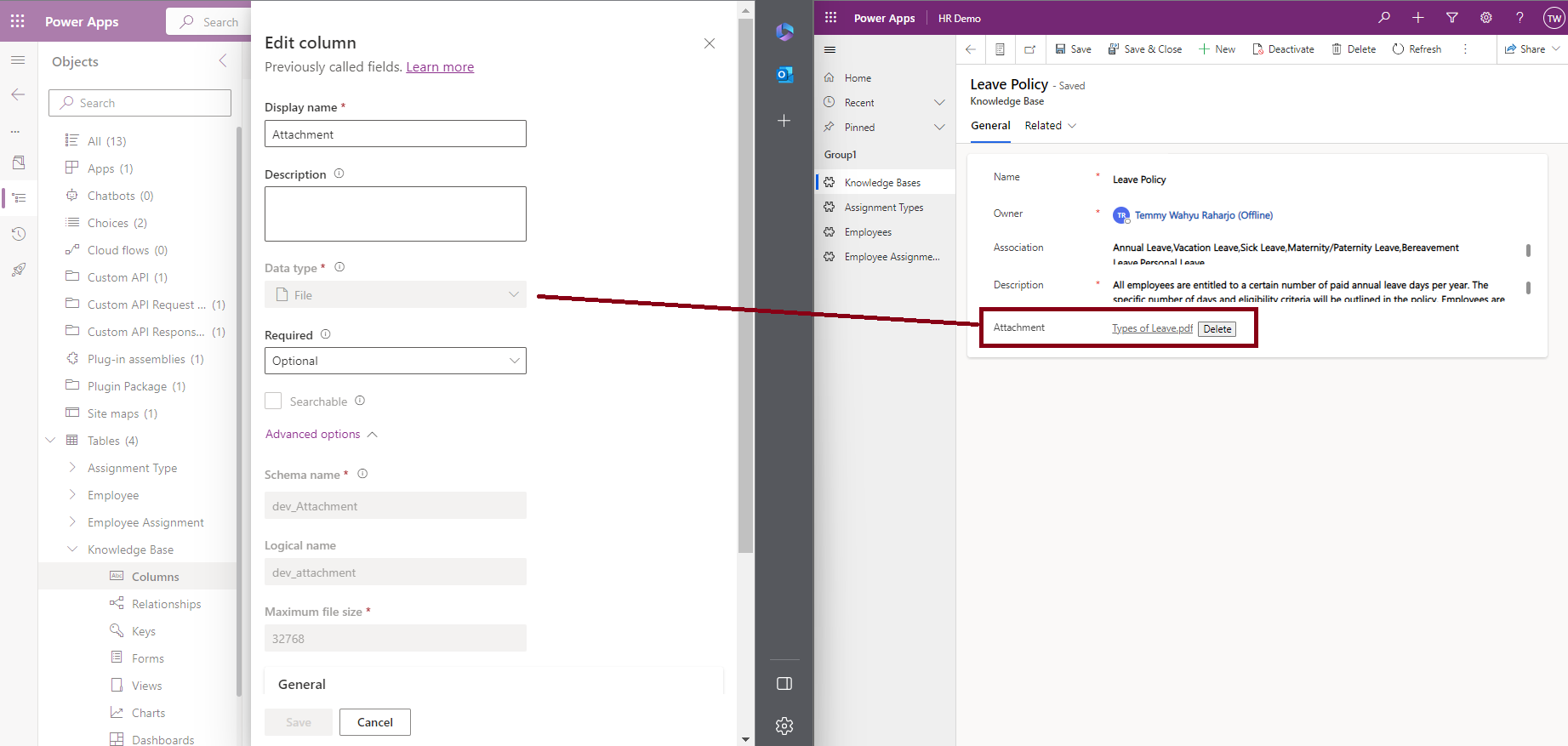1568x746 pixels.
Task: Collapse the Tables tree node
Action: pyautogui.click(x=50, y=440)
